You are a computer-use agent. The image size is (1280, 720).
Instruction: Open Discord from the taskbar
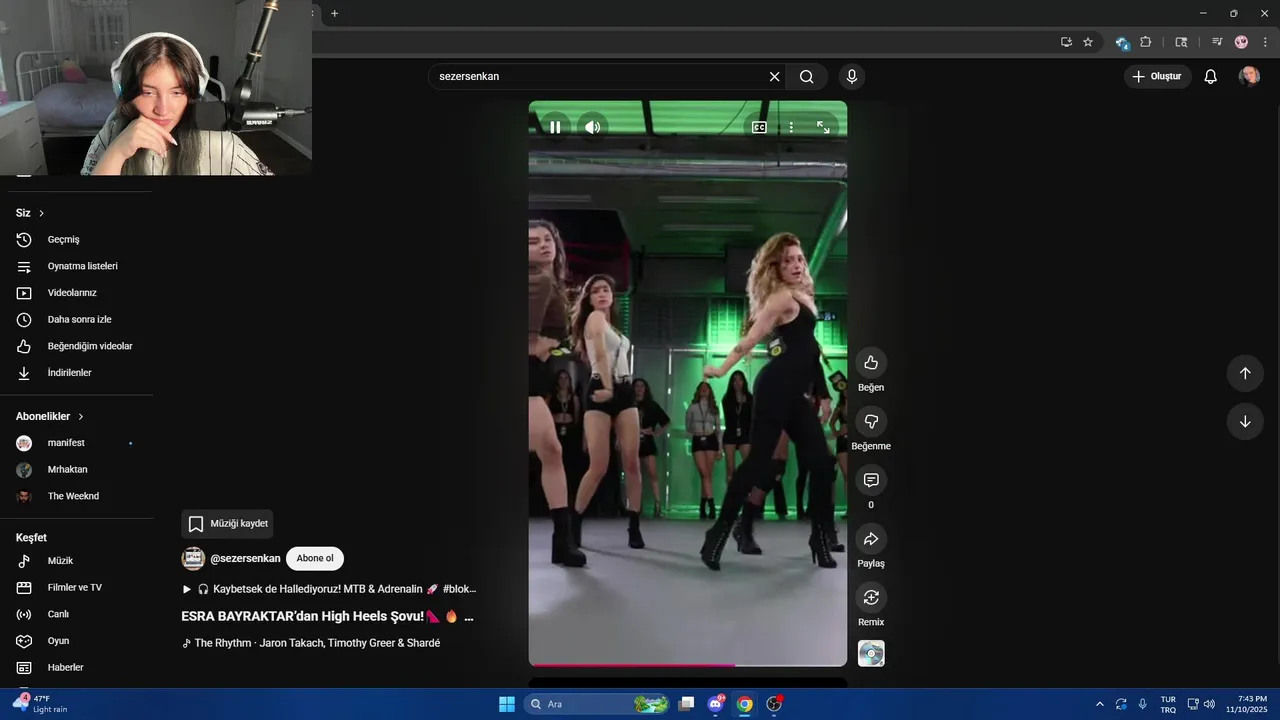[716, 704]
